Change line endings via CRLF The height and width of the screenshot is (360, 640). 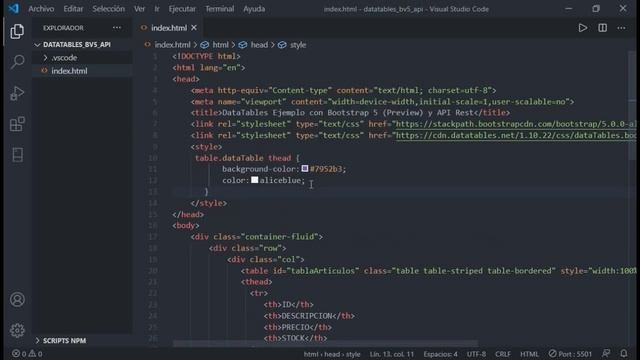[x=503, y=354]
